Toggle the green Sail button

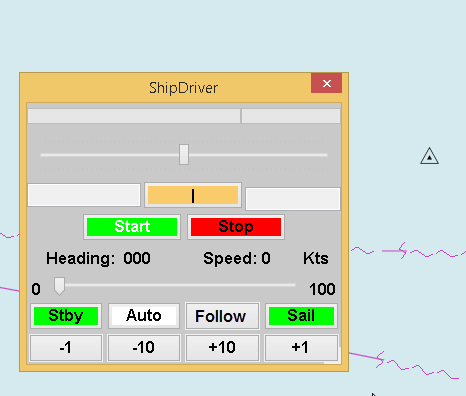point(301,316)
